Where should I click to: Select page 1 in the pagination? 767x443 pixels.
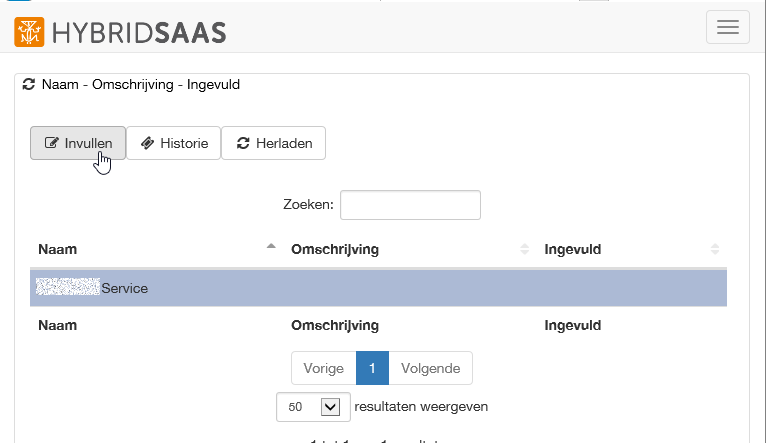coord(371,368)
